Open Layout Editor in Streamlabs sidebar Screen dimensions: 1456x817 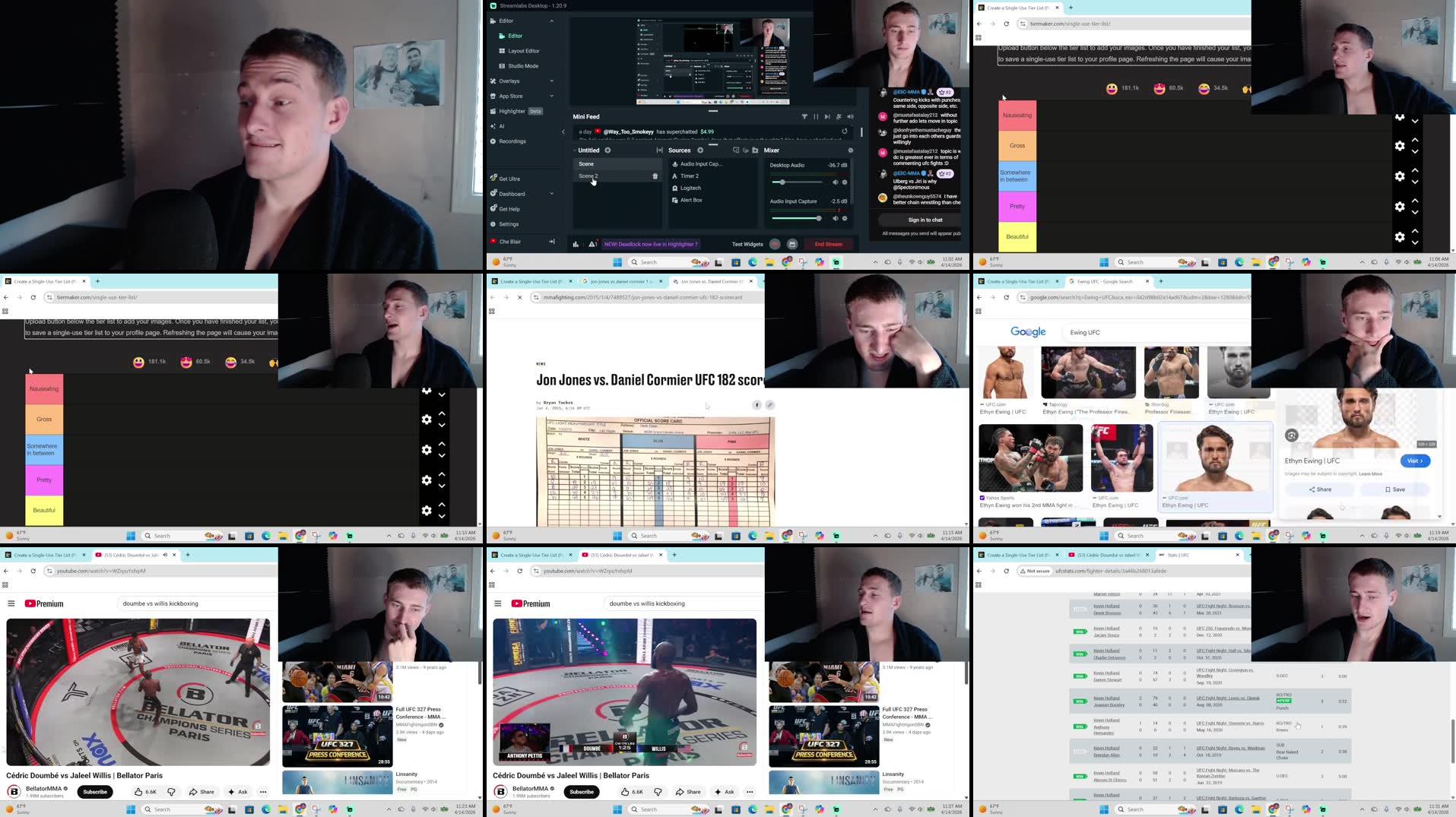pyautogui.click(x=525, y=50)
